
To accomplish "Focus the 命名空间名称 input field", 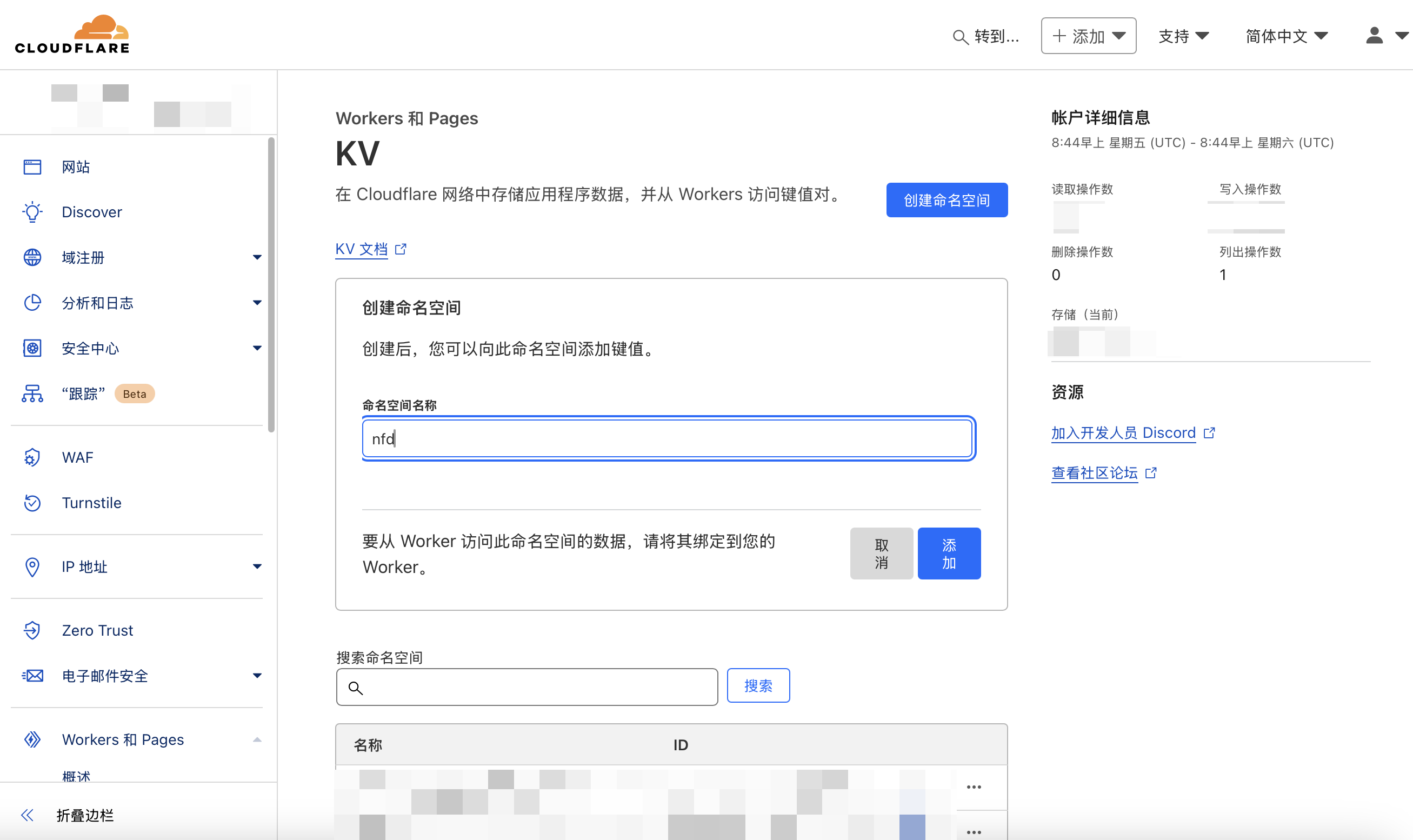I will tap(667, 439).
